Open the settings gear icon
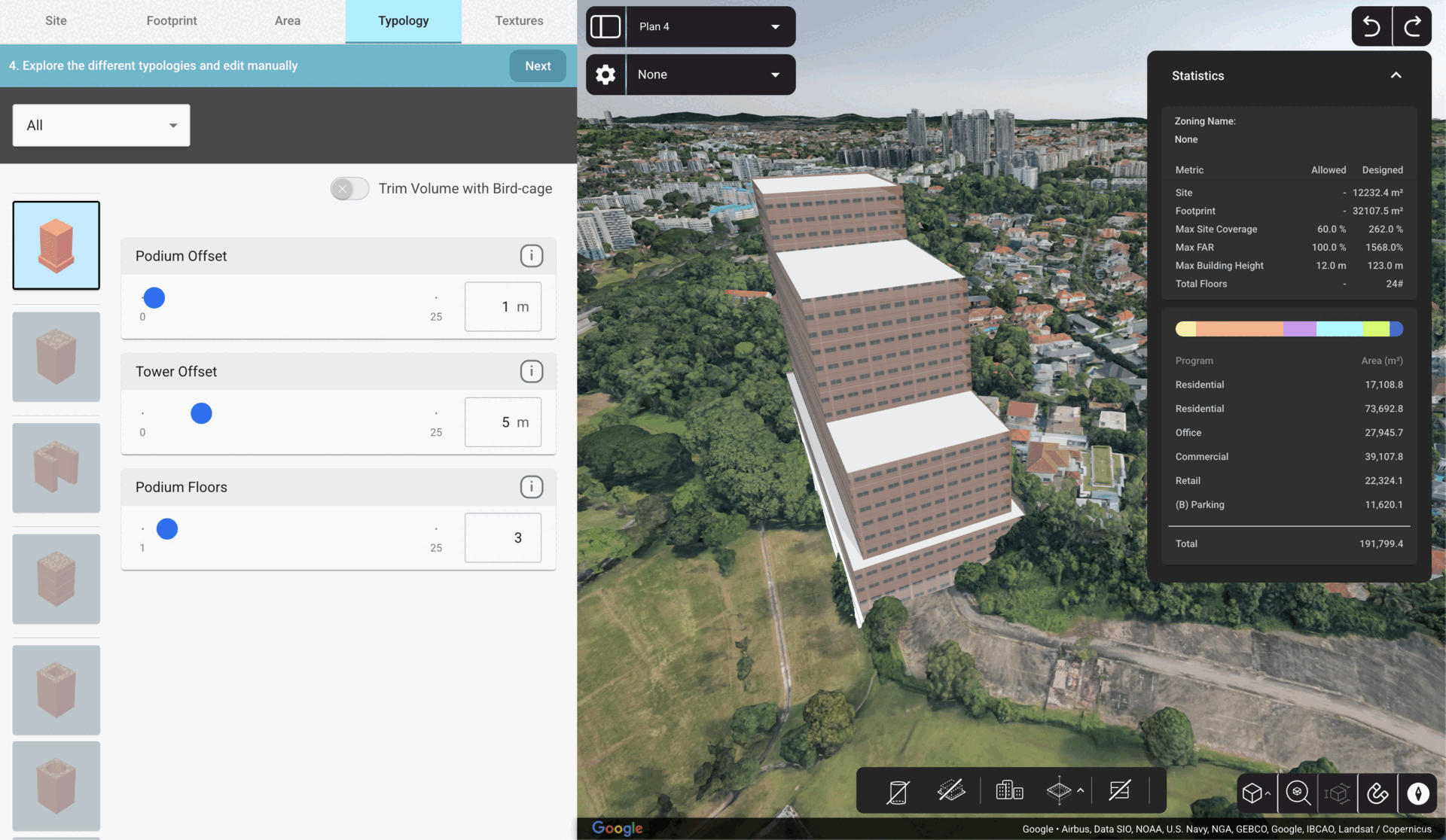 click(606, 75)
